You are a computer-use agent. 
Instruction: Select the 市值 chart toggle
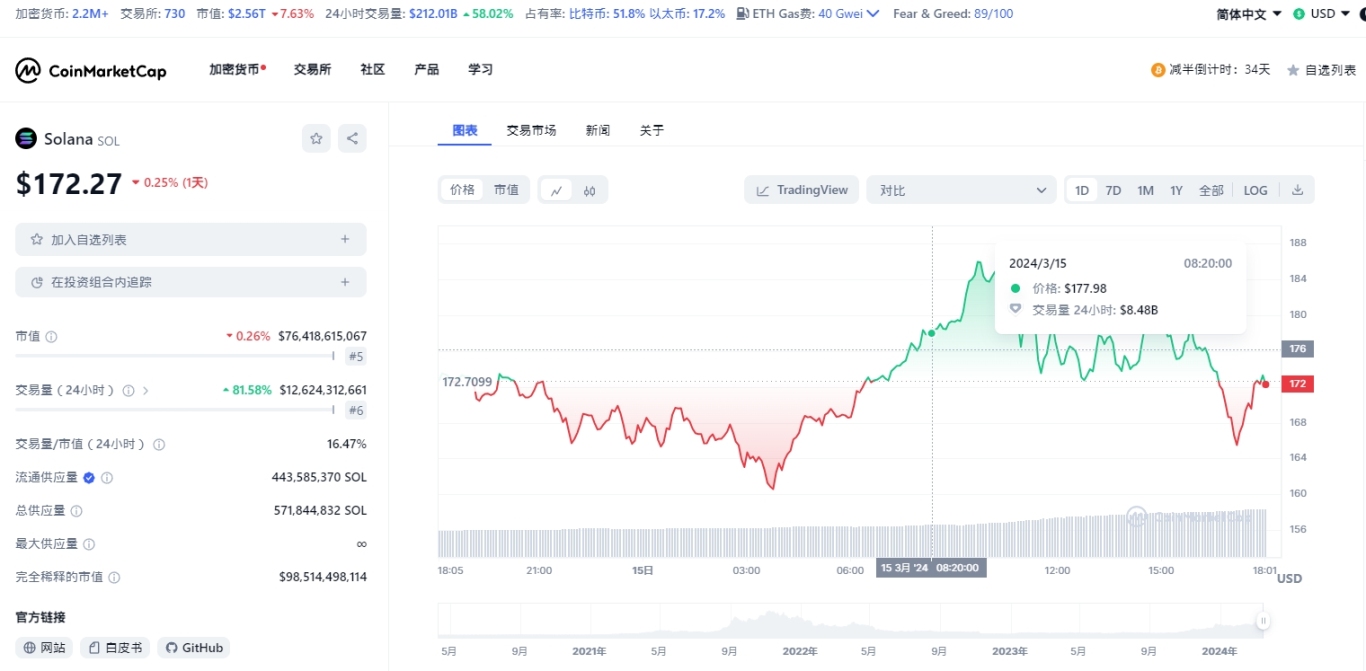[x=506, y=190]
